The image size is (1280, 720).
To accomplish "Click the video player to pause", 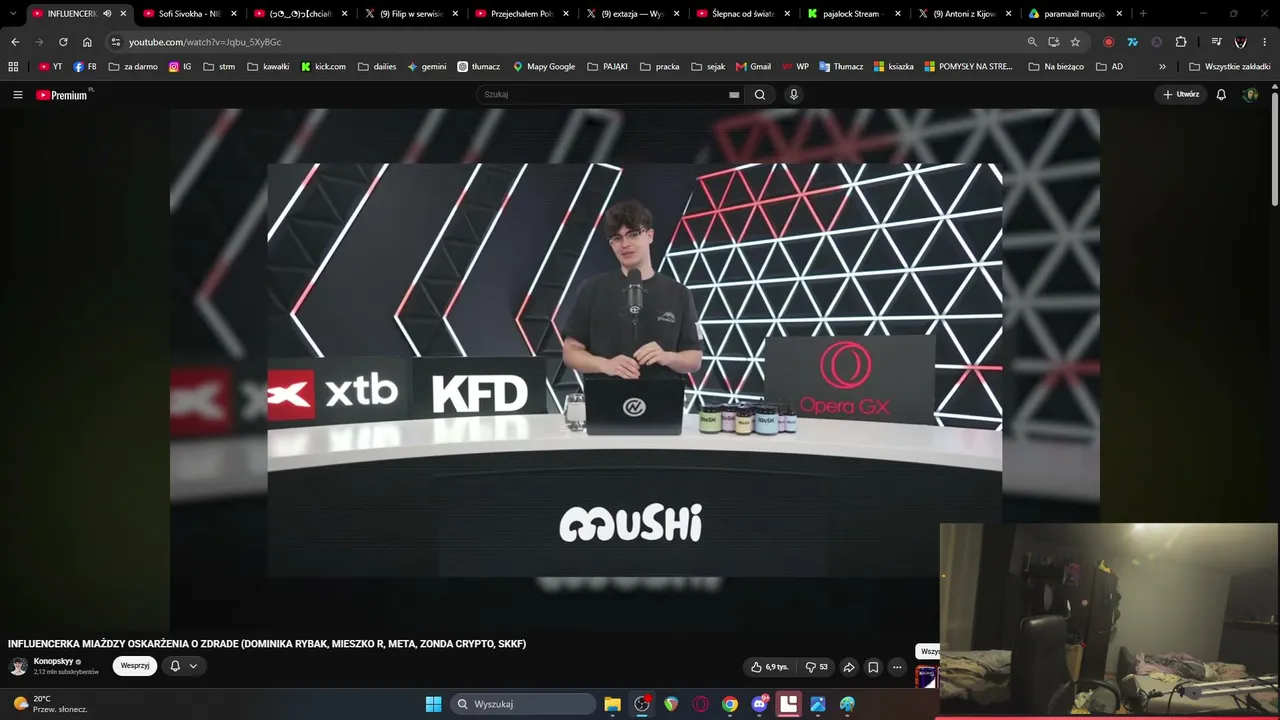I will 634,368.
